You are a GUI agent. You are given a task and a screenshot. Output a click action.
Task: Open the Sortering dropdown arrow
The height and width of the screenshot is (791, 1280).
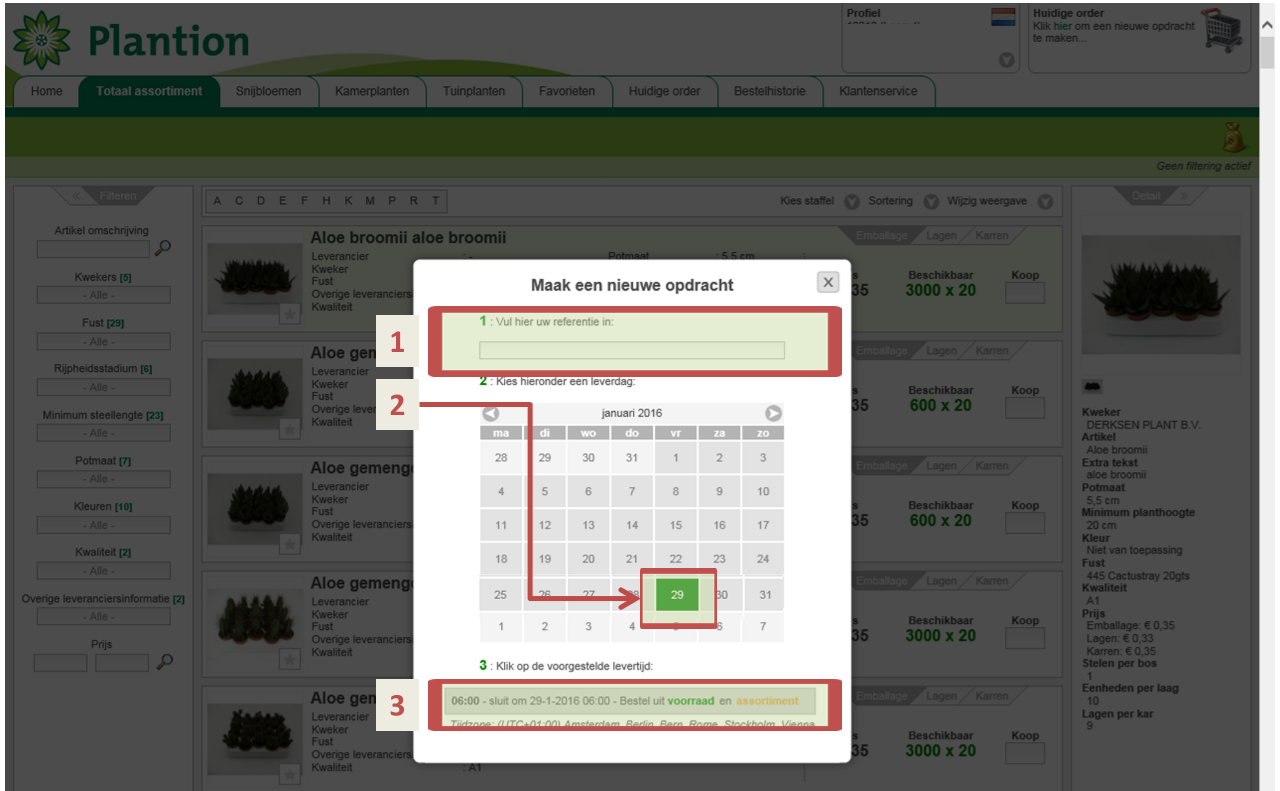point(930,201)
